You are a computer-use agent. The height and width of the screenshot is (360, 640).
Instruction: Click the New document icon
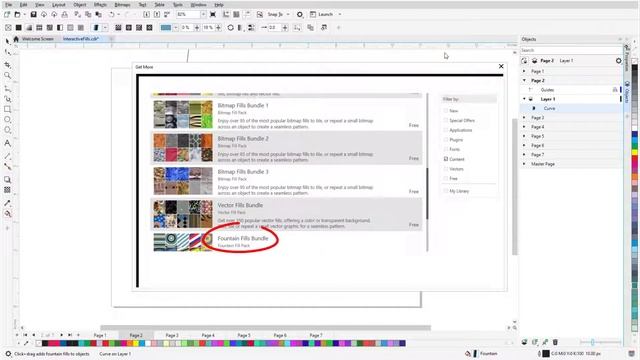click(x=7, y=14)
